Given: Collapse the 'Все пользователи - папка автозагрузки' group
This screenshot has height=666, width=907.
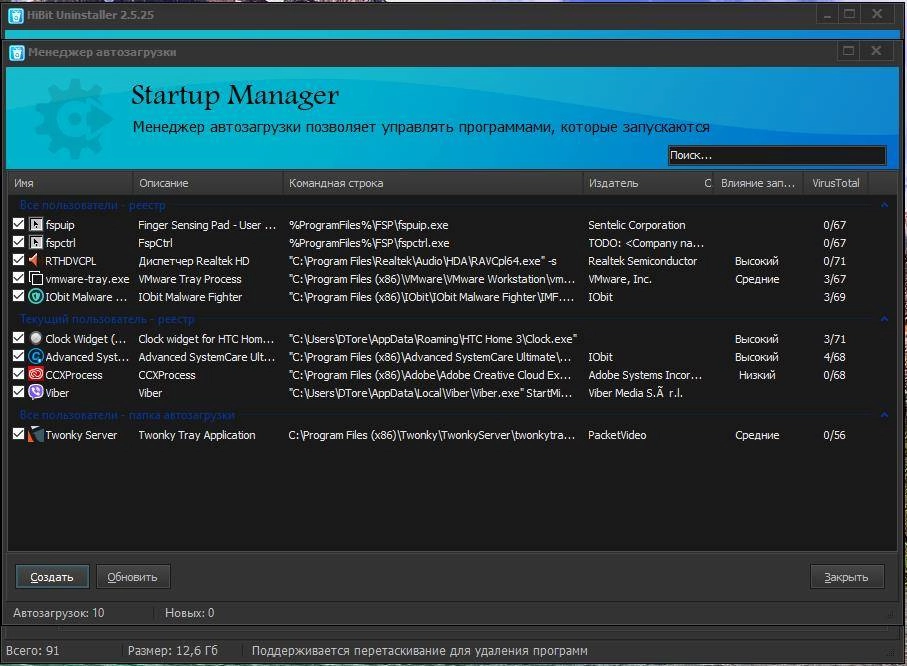Looking at the screenshot, I should click(x=884, y=415).
